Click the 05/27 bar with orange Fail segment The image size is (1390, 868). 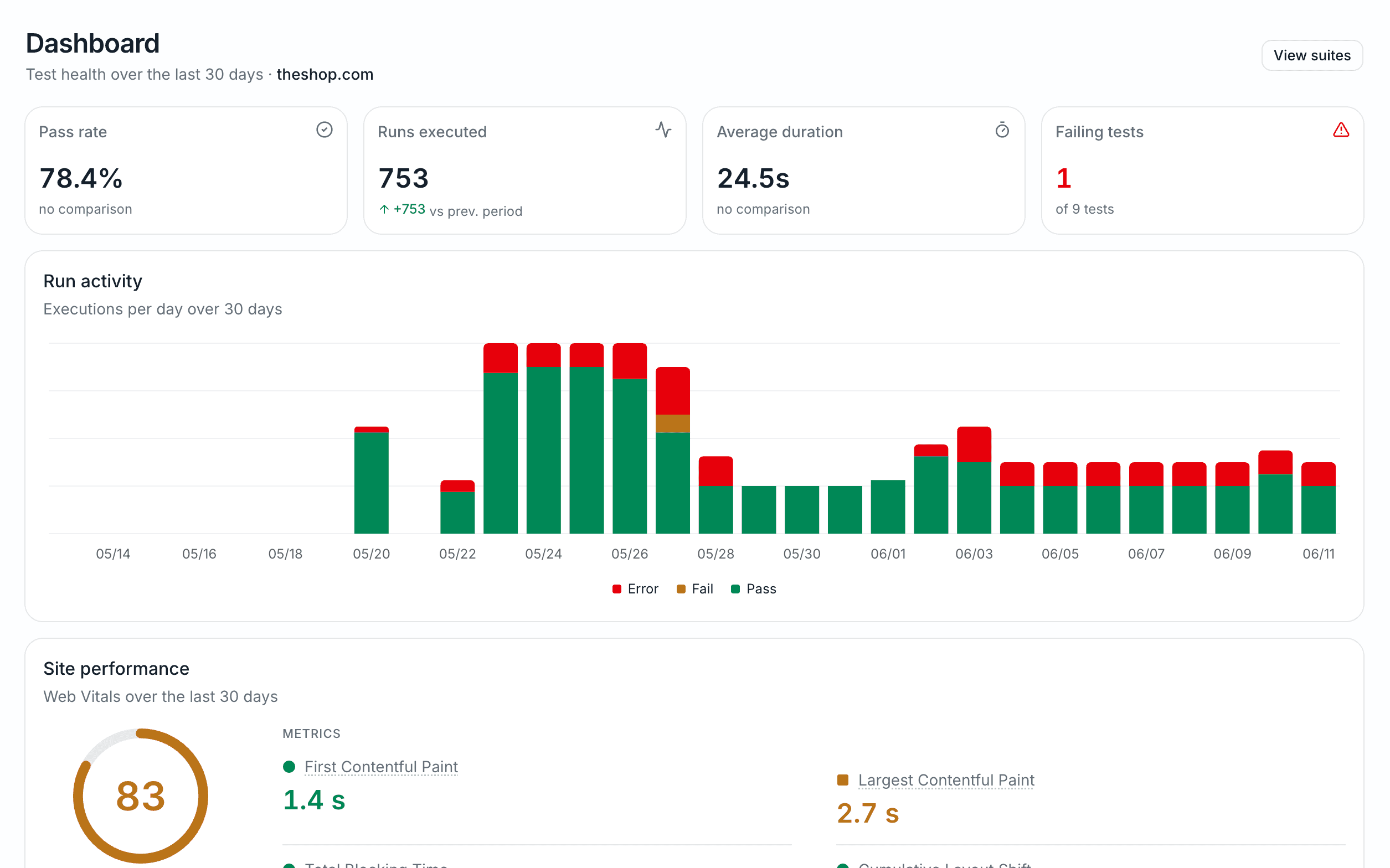673,450
